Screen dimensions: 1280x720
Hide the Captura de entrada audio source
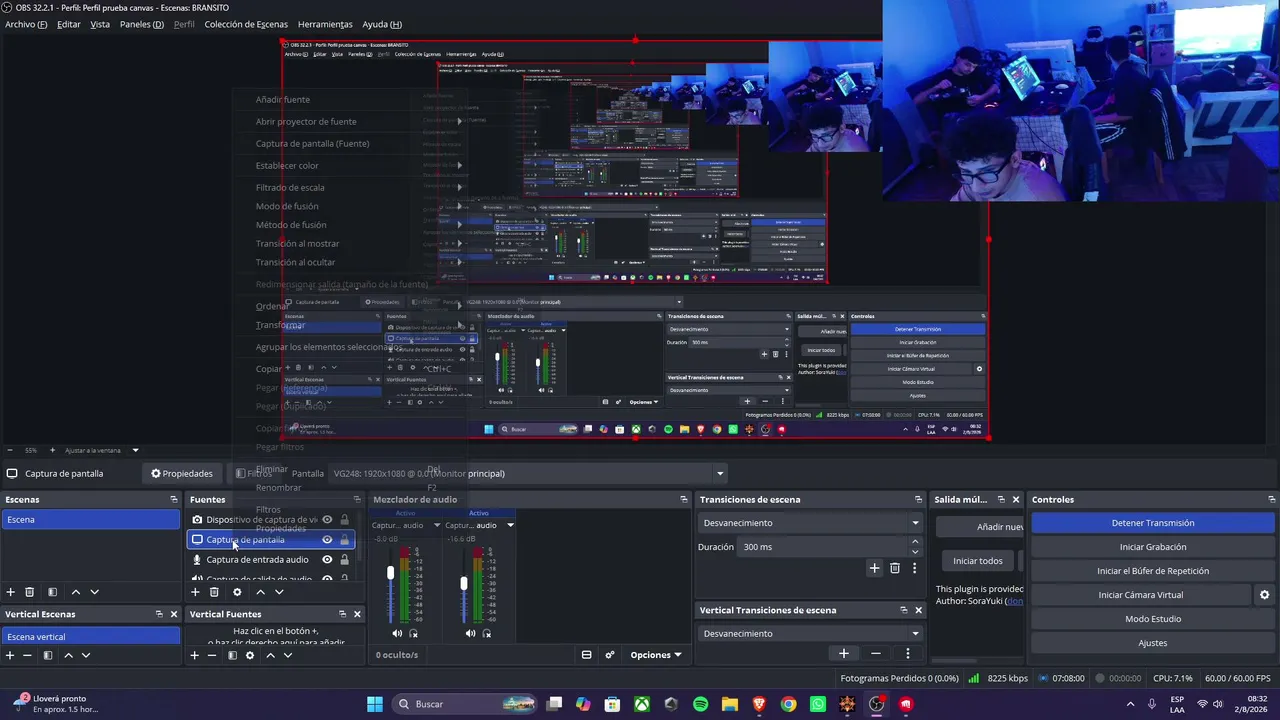[327, 560]
